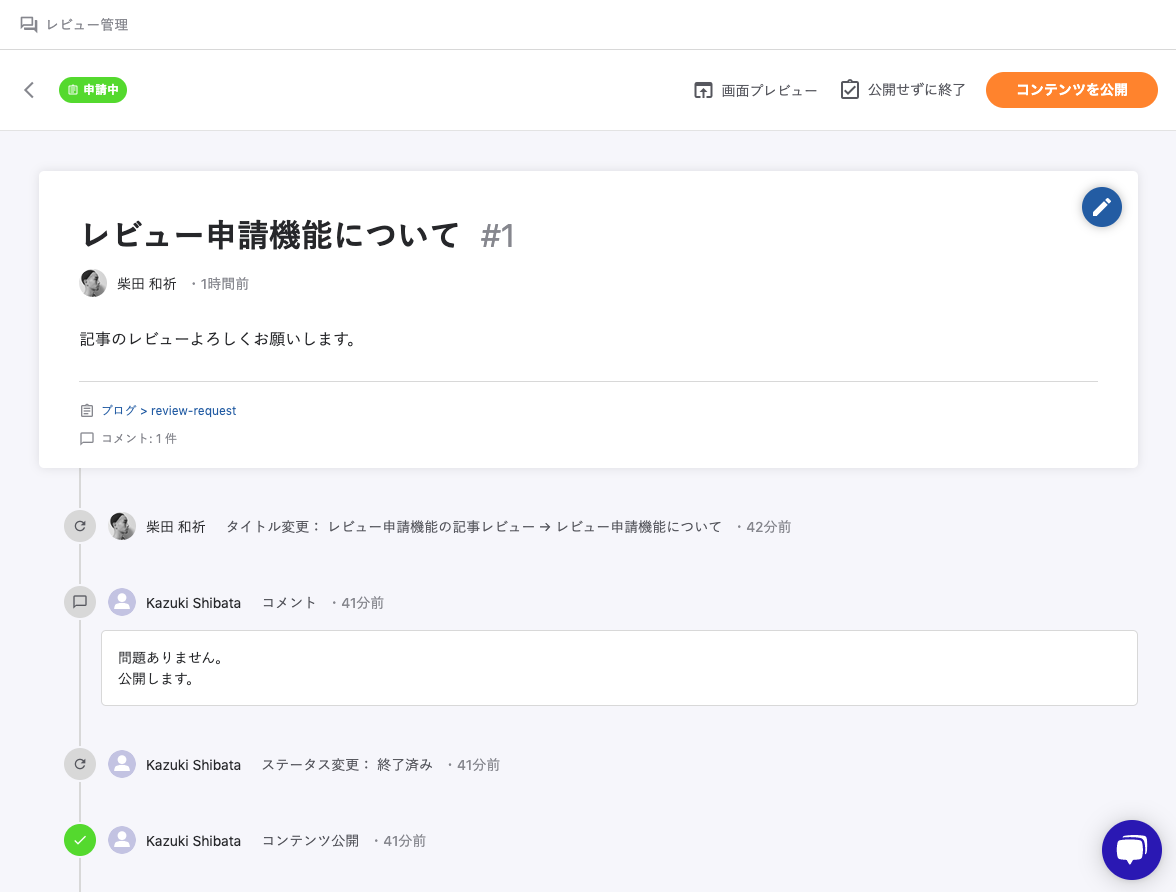Click 柴田 和祈 avatar under the title
Screen dimensions: 1176x892
pyautogui.click(x=93, y=284)
